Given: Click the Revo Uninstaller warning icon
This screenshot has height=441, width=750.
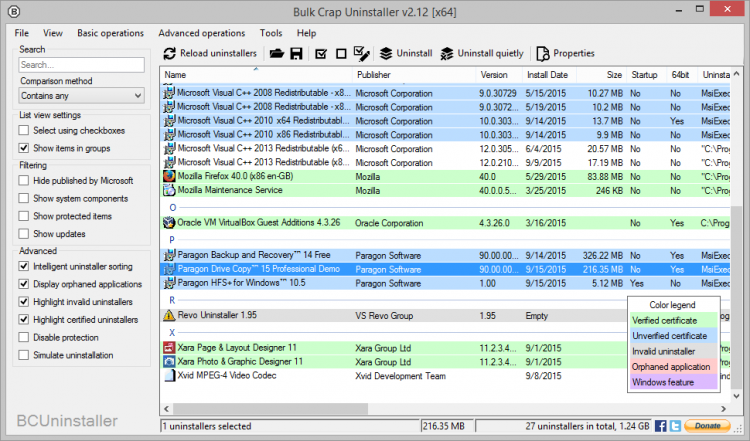Looking at the screenshot, I should click(x=169, y=315).
